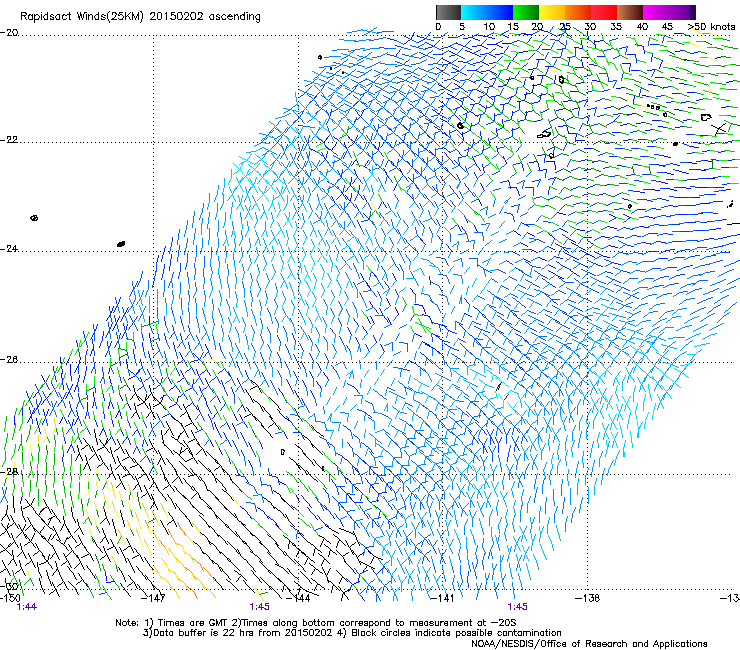Click the '30' label under the color bar

(590, 27)
